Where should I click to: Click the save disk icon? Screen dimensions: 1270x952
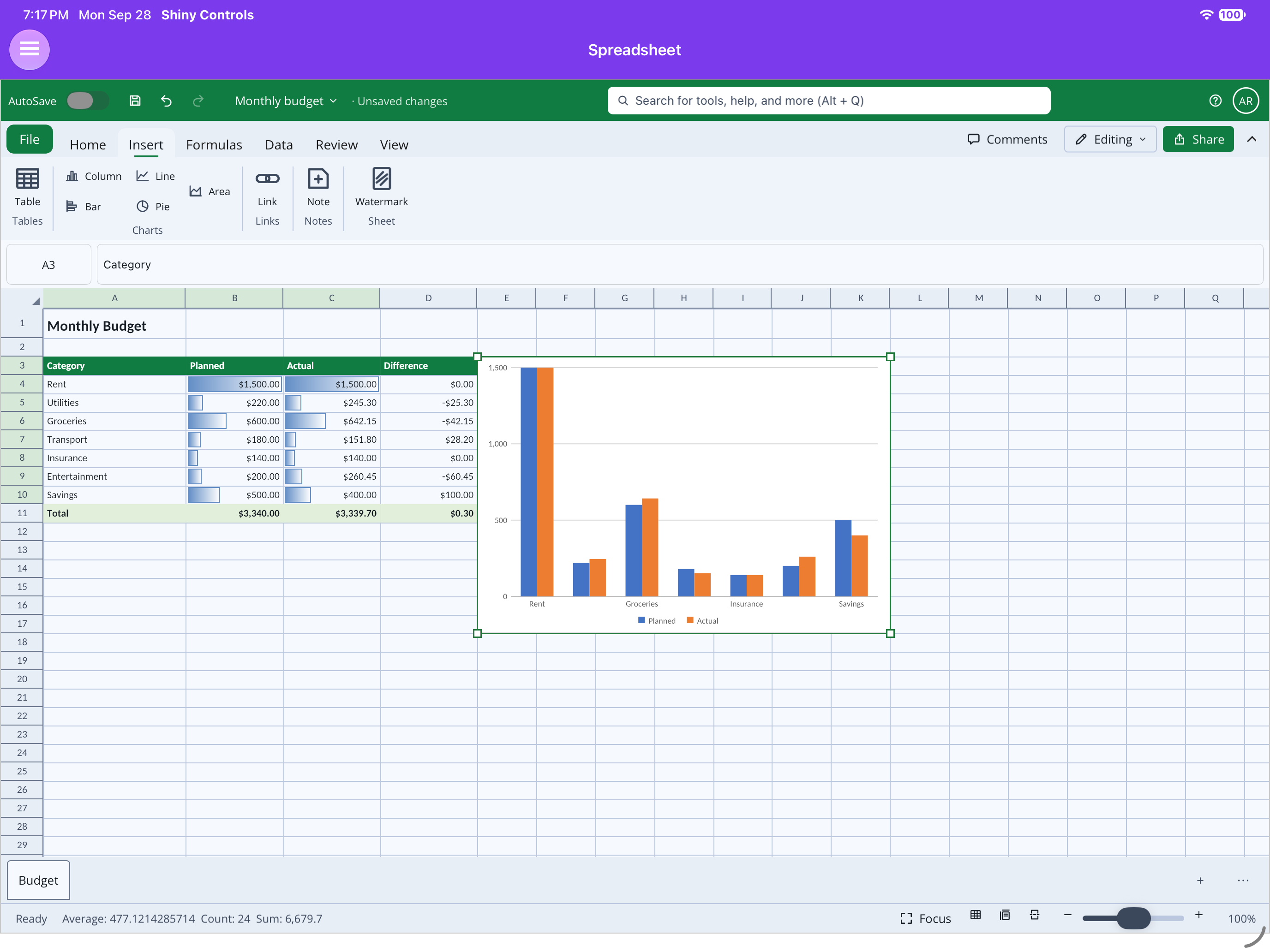click(x=135, y=101)
